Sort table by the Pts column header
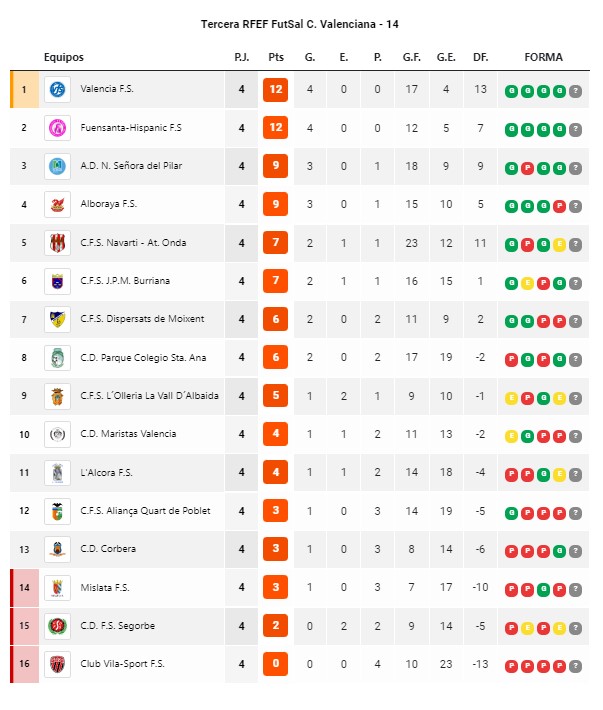 point(276,57)
